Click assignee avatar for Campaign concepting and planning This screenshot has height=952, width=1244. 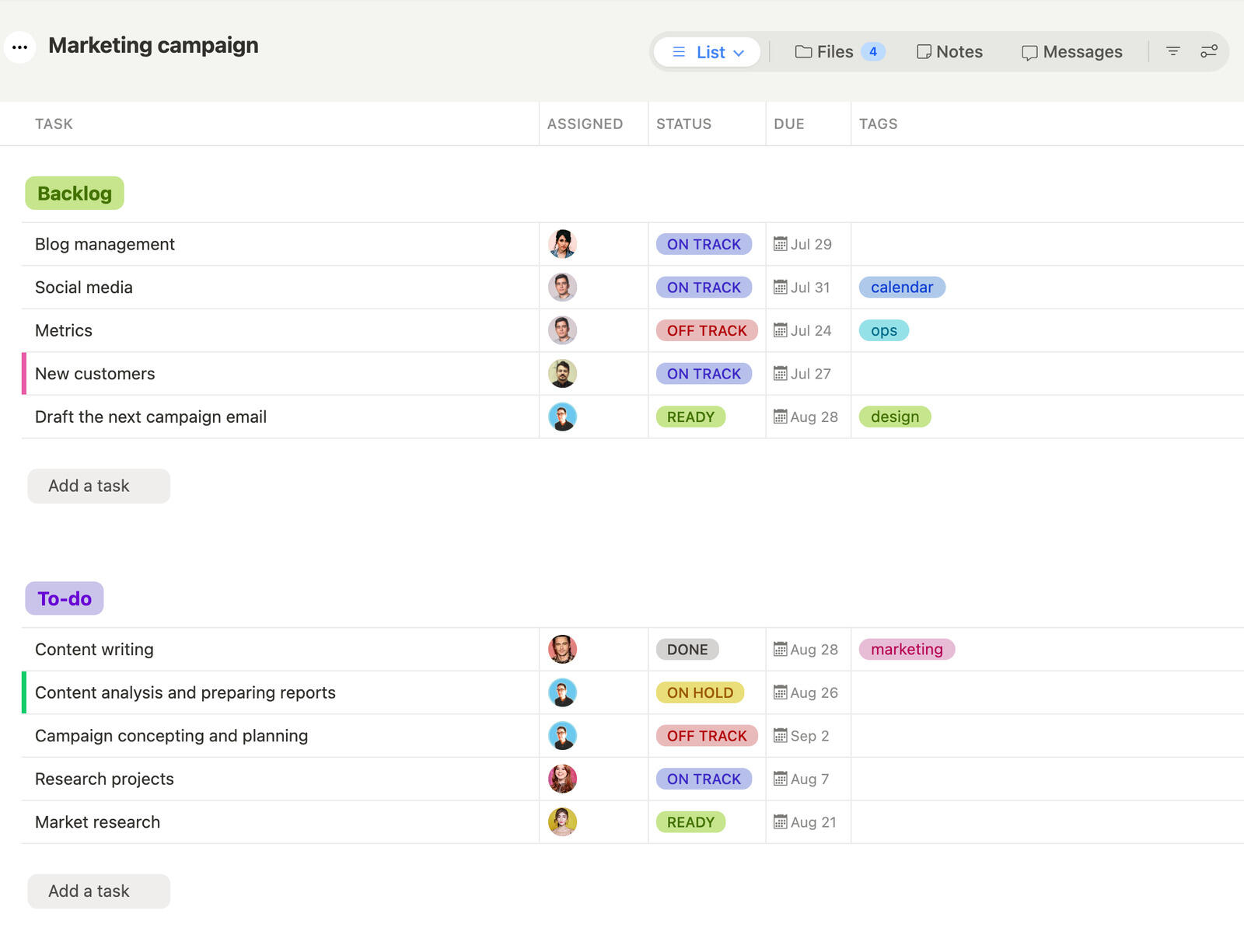pos(562,736)
